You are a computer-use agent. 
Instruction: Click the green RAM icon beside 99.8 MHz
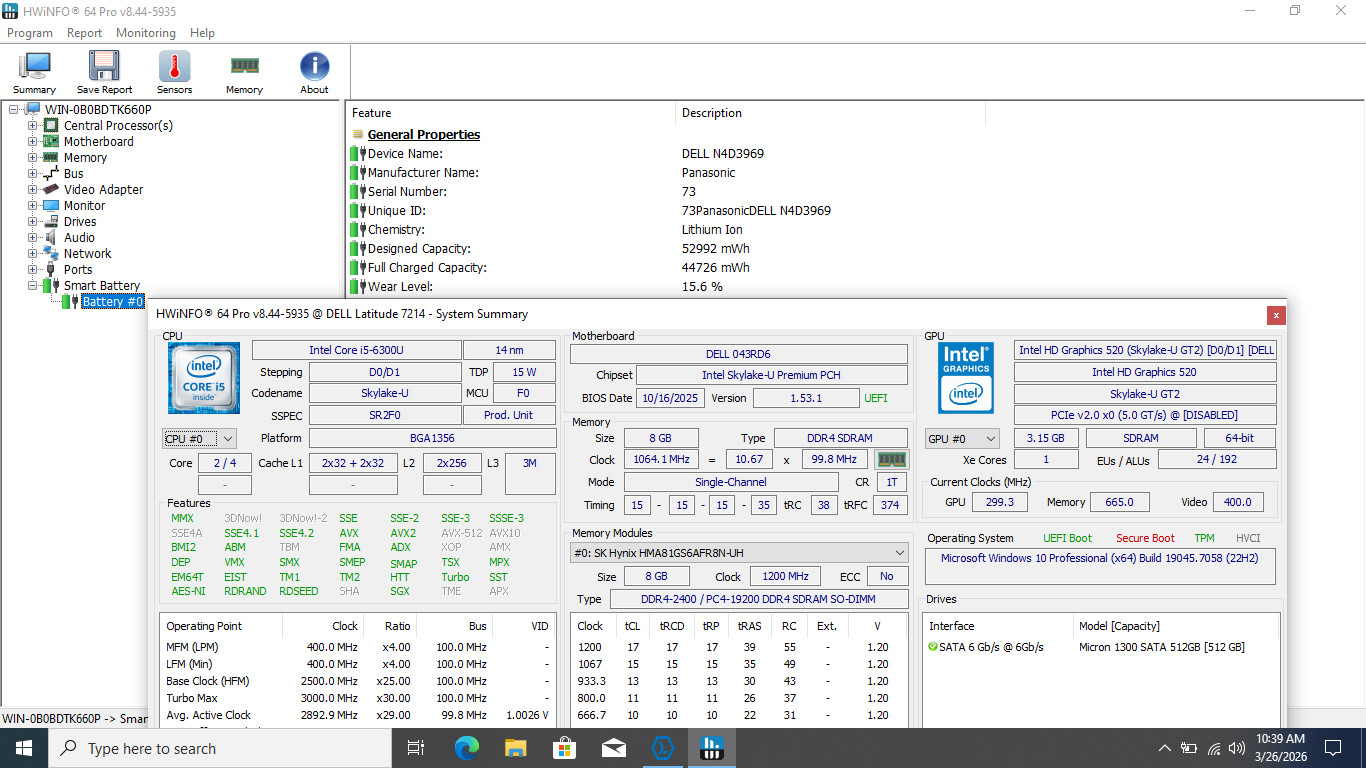pyautogui.click(x=891, y=460)
